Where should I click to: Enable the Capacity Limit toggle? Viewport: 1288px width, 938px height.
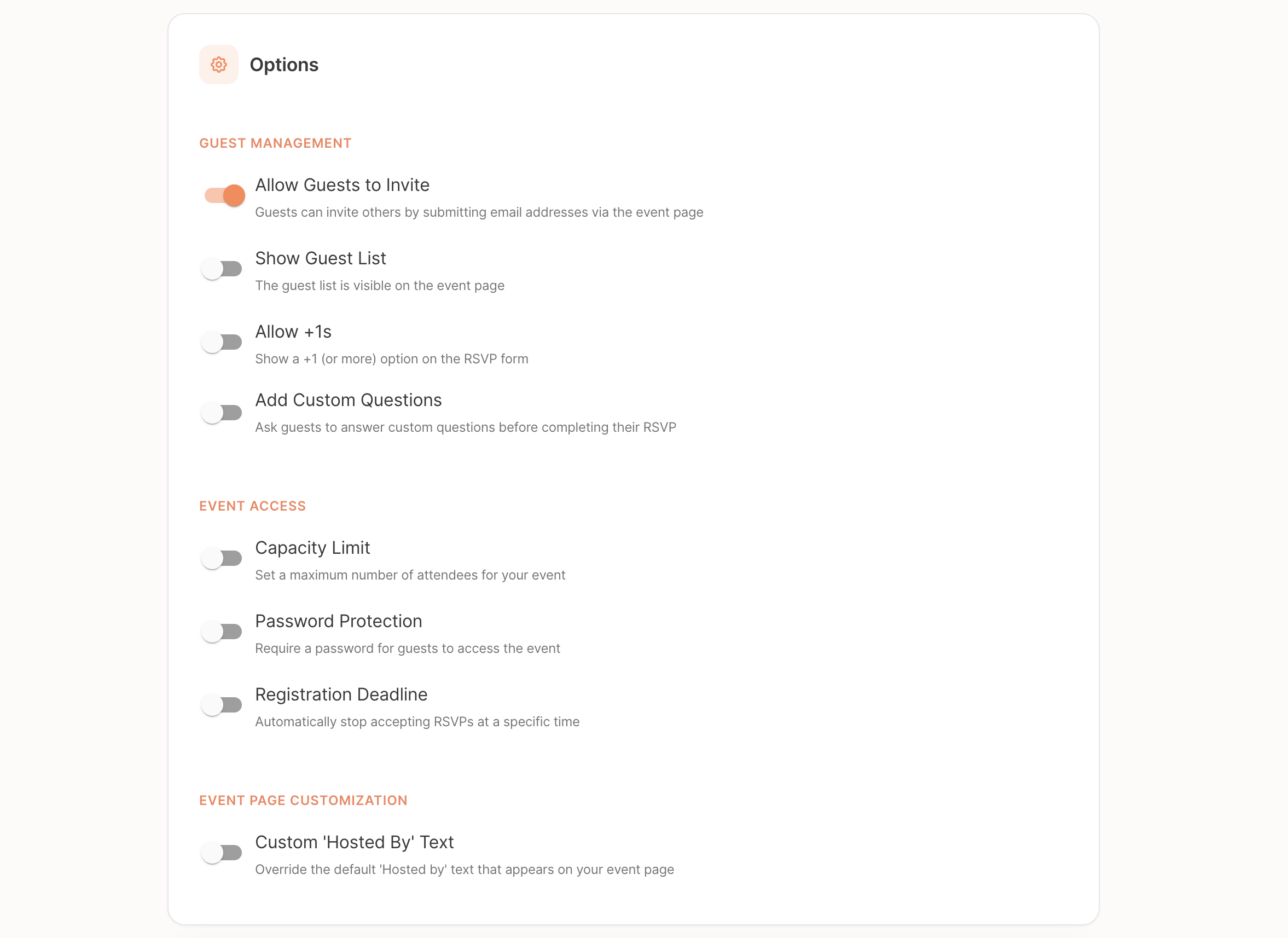(x=222, y=559)
